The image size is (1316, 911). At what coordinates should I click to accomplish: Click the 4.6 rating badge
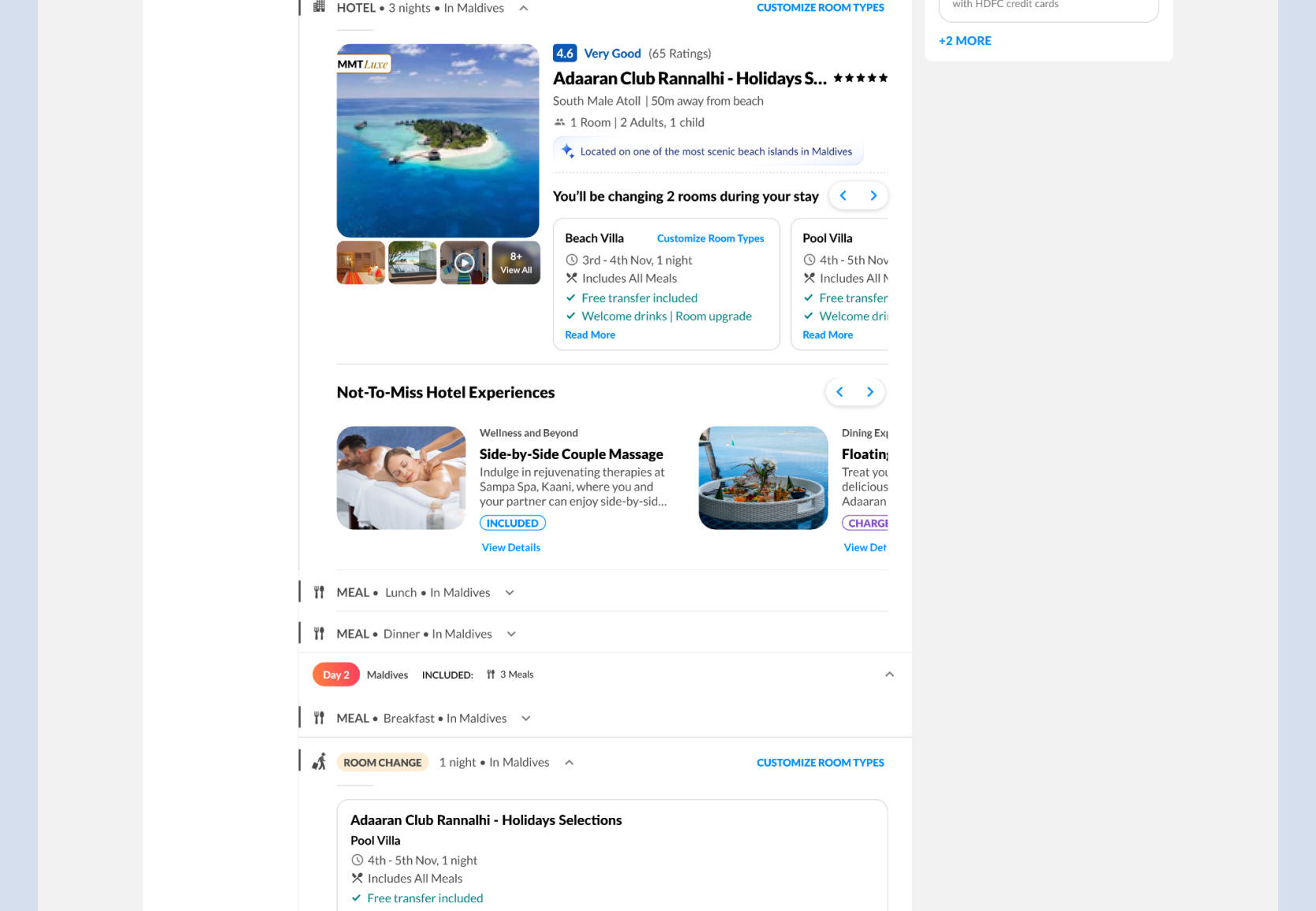coord(565,54)
